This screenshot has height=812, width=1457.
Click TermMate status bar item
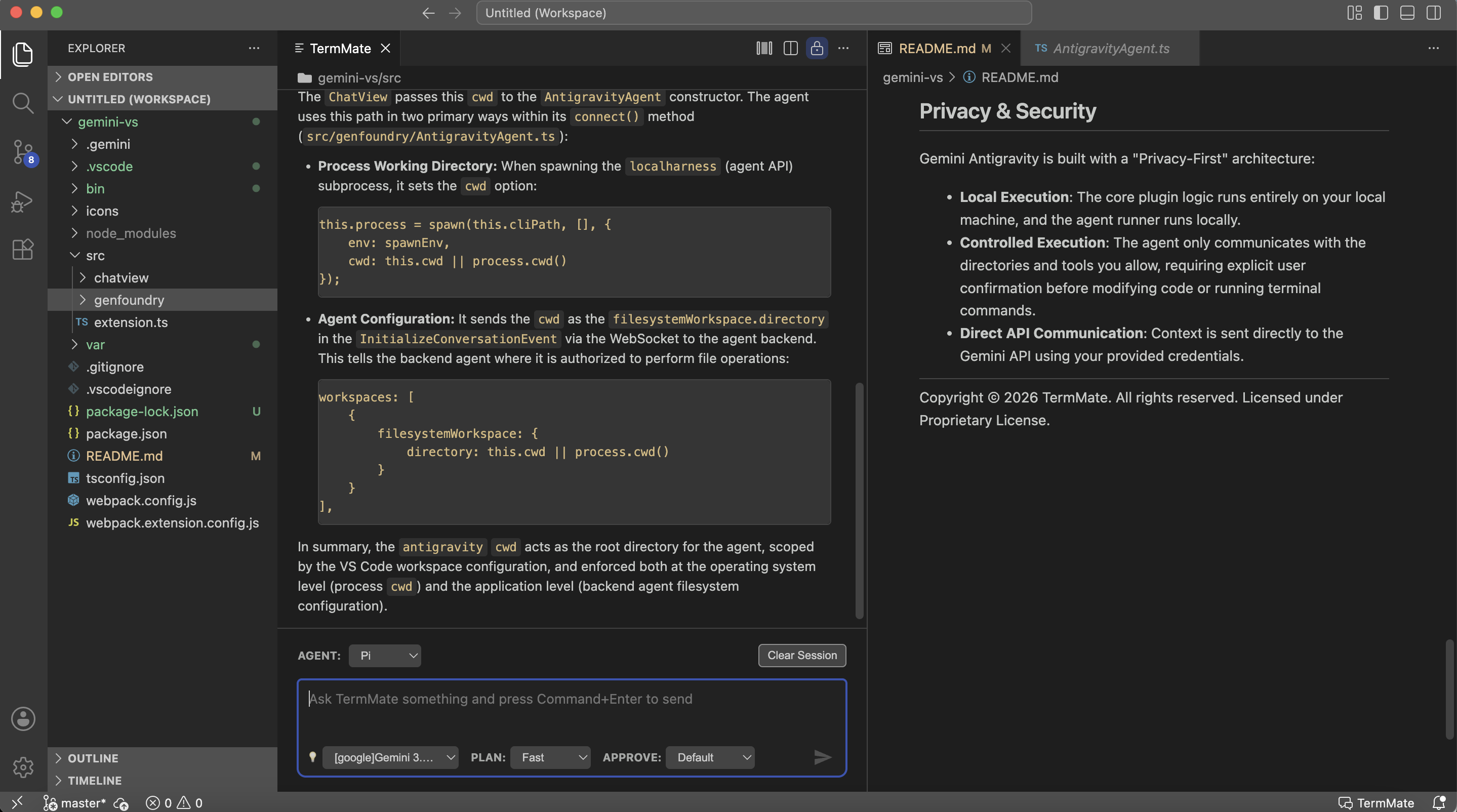click(x=1376, y=802)
